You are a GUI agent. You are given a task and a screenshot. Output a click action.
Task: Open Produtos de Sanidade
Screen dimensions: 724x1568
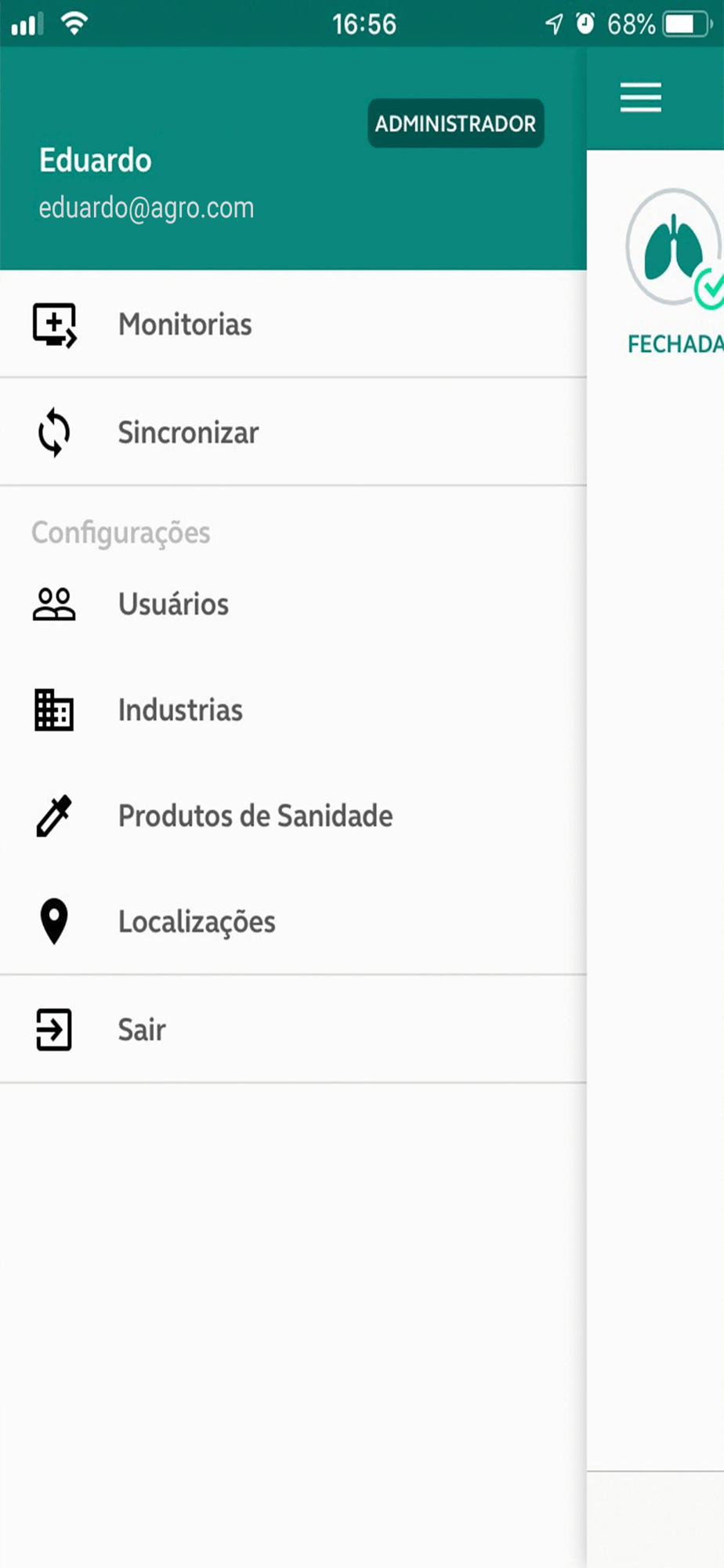point(255,816)
